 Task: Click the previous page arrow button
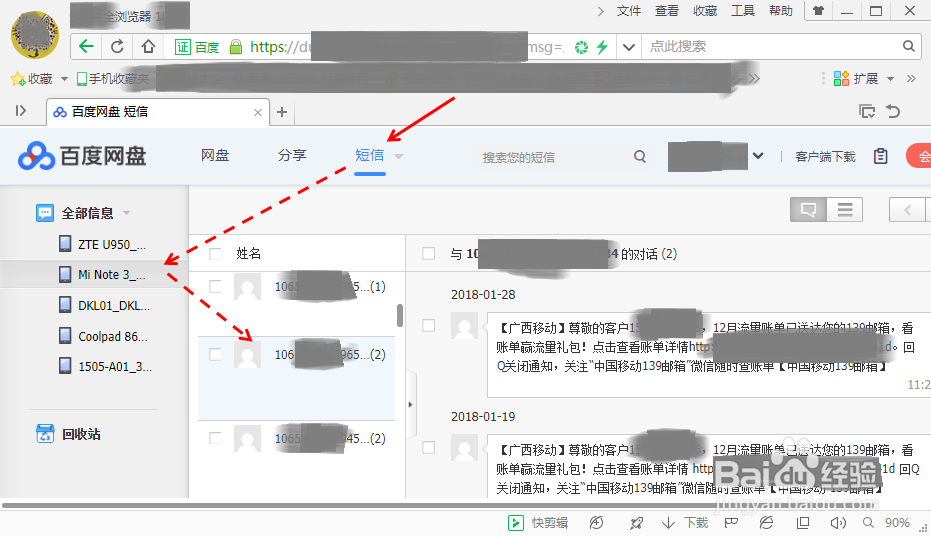pyautogui.click(x=907, y=210)
